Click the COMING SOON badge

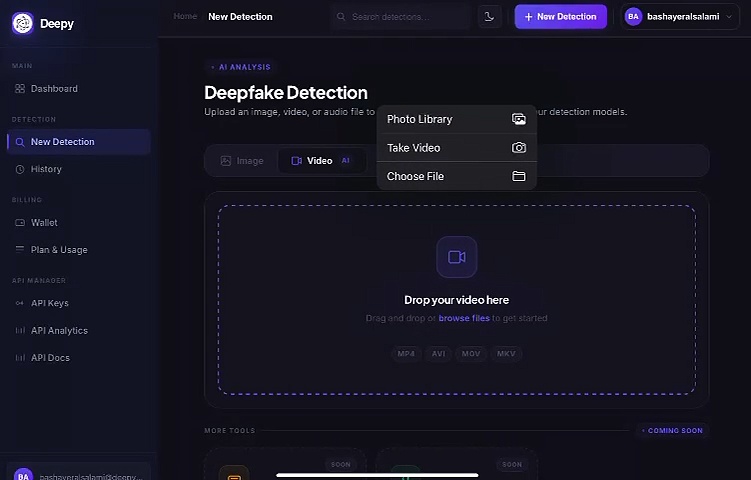(x=672, y=431)
